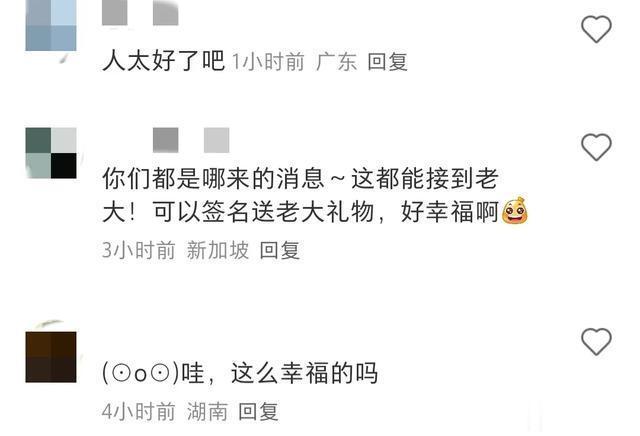Select the comment text "人太好了吧"

(164, 61)
